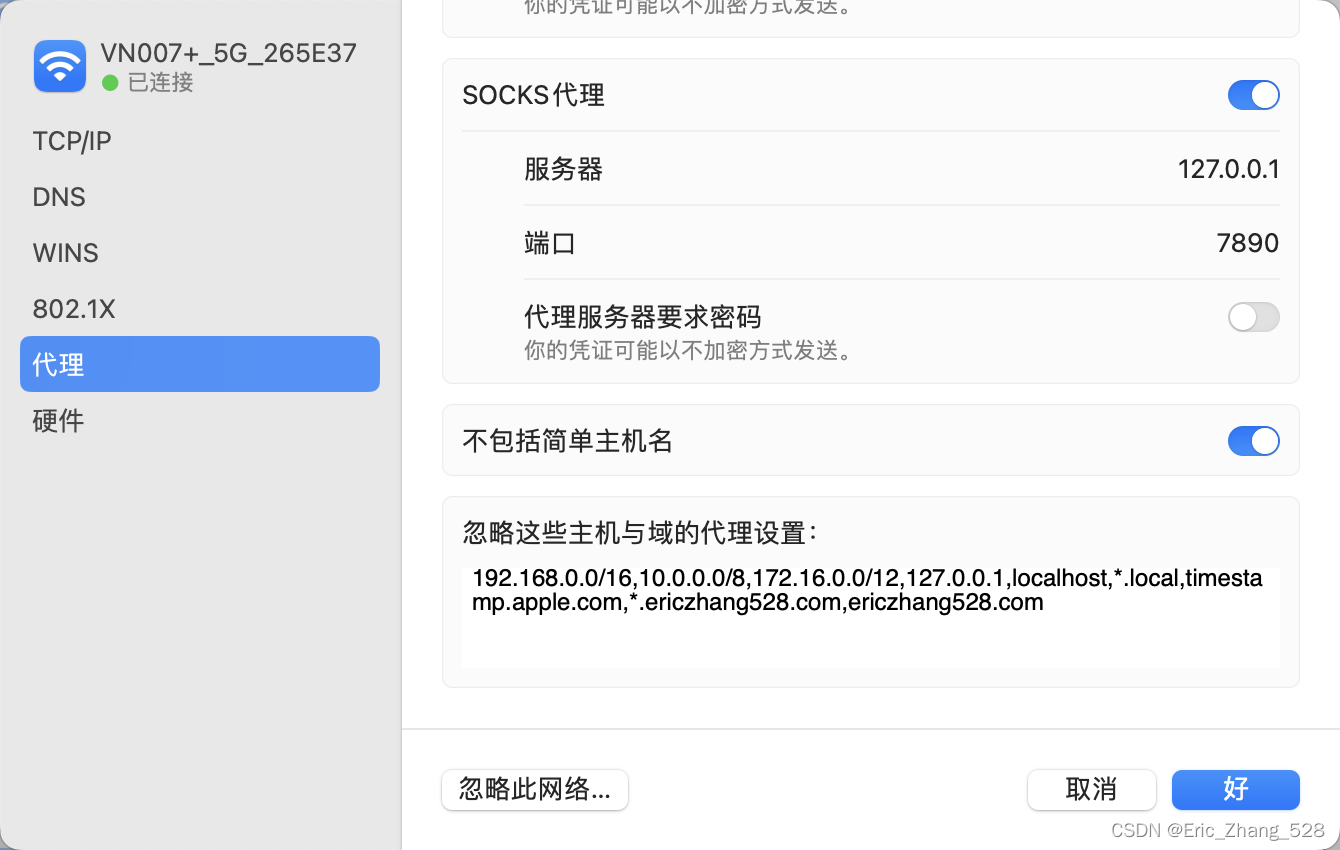Click into the bypass hosts text area

point(870,613)
